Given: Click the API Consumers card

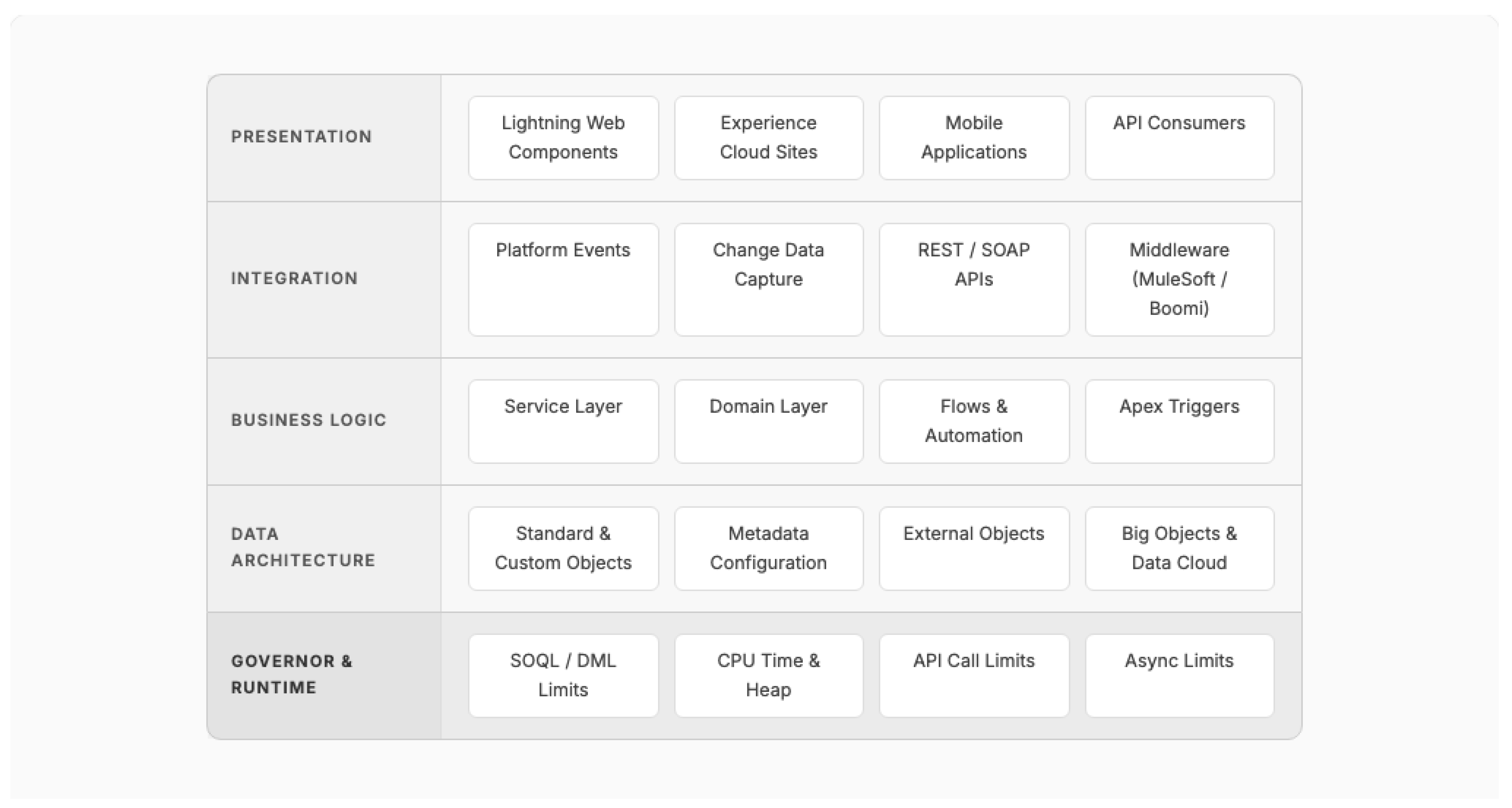Looking at the screenshot, I should coord(1179,138).
